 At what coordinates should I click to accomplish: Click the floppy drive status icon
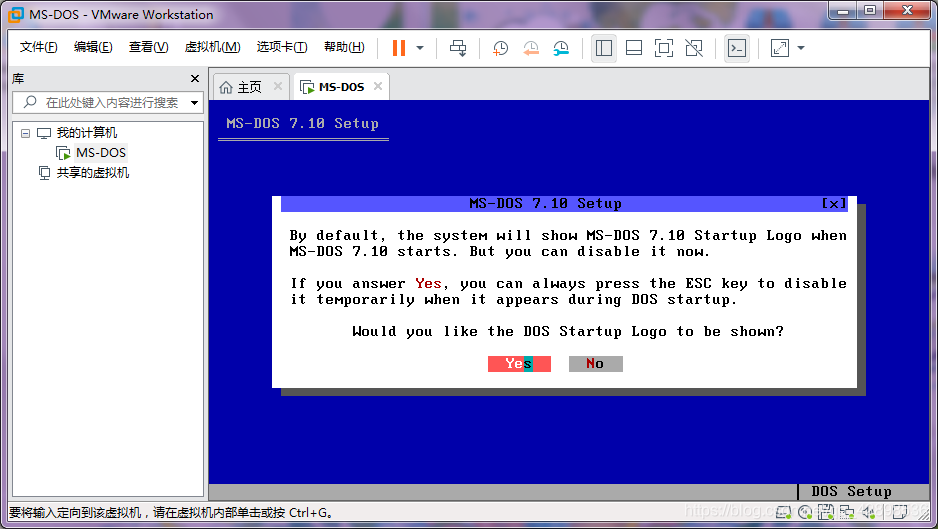click(826, 512)
